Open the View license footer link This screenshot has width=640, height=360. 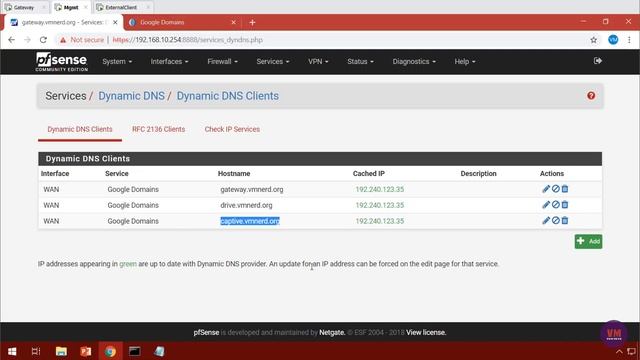tap(426, 333)
